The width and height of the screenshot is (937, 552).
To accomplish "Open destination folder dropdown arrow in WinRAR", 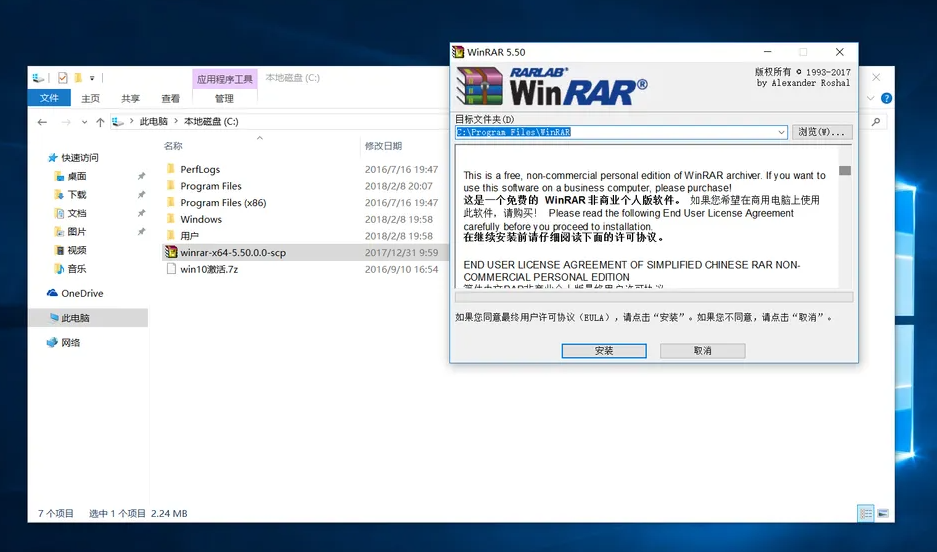I will (x=781, y=132).
